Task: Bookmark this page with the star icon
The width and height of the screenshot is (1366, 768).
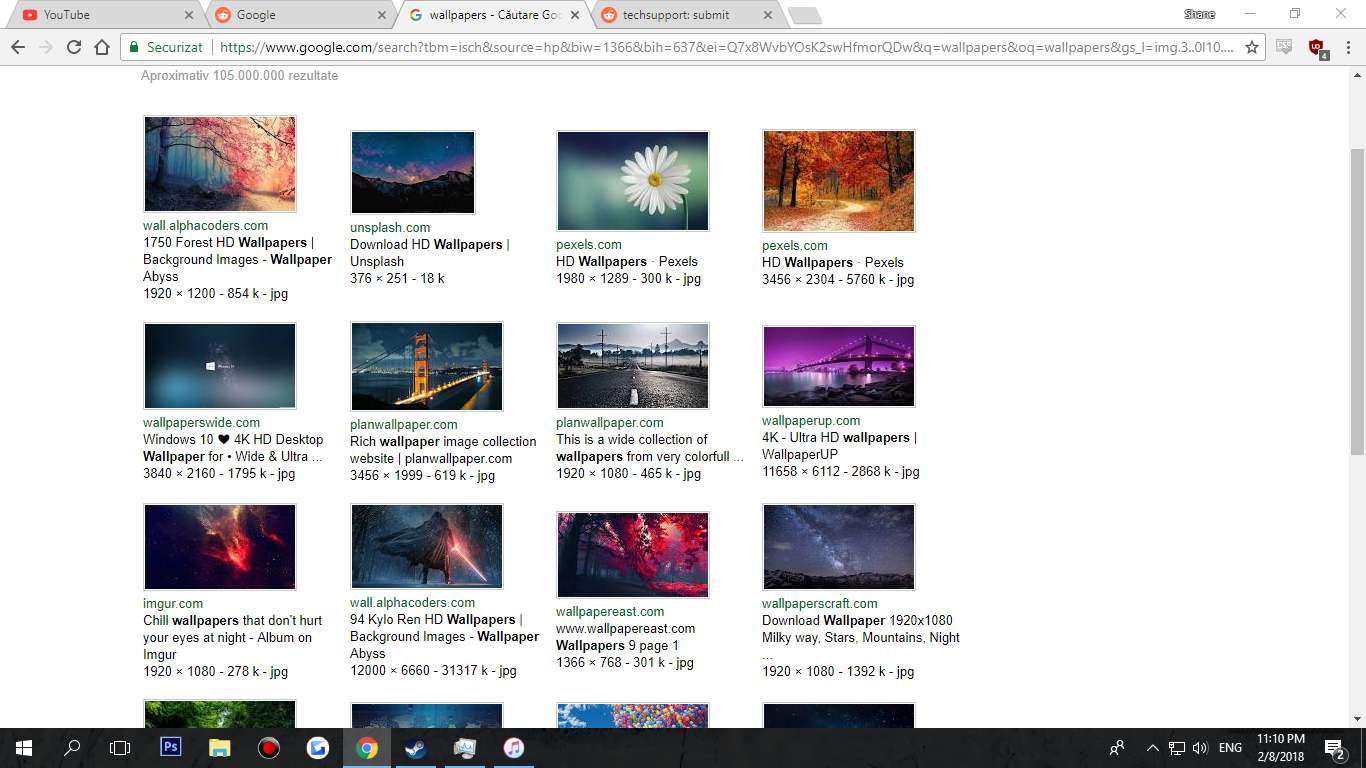Action: pos(1251,46)
